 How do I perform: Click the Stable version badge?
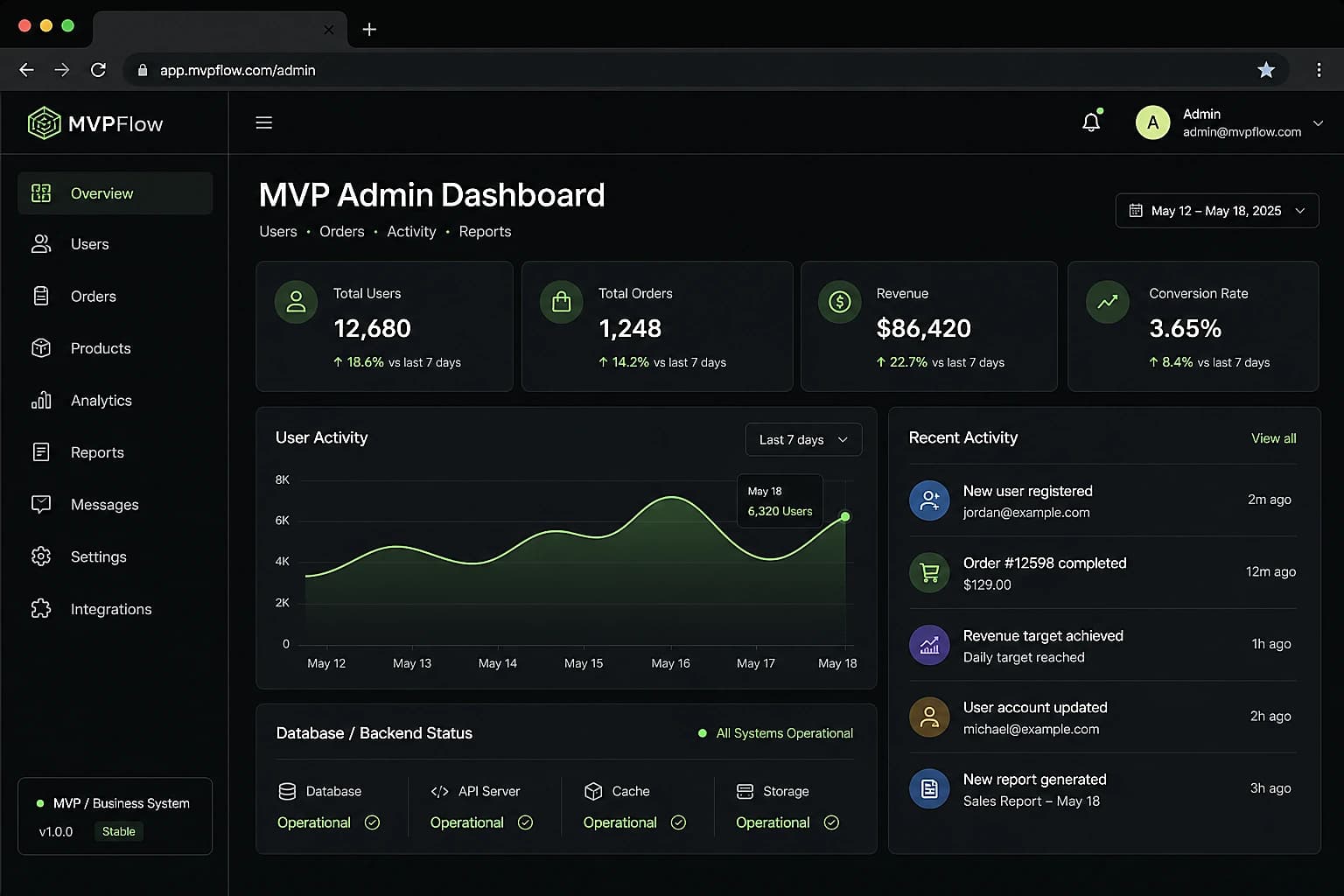(118, 831)
